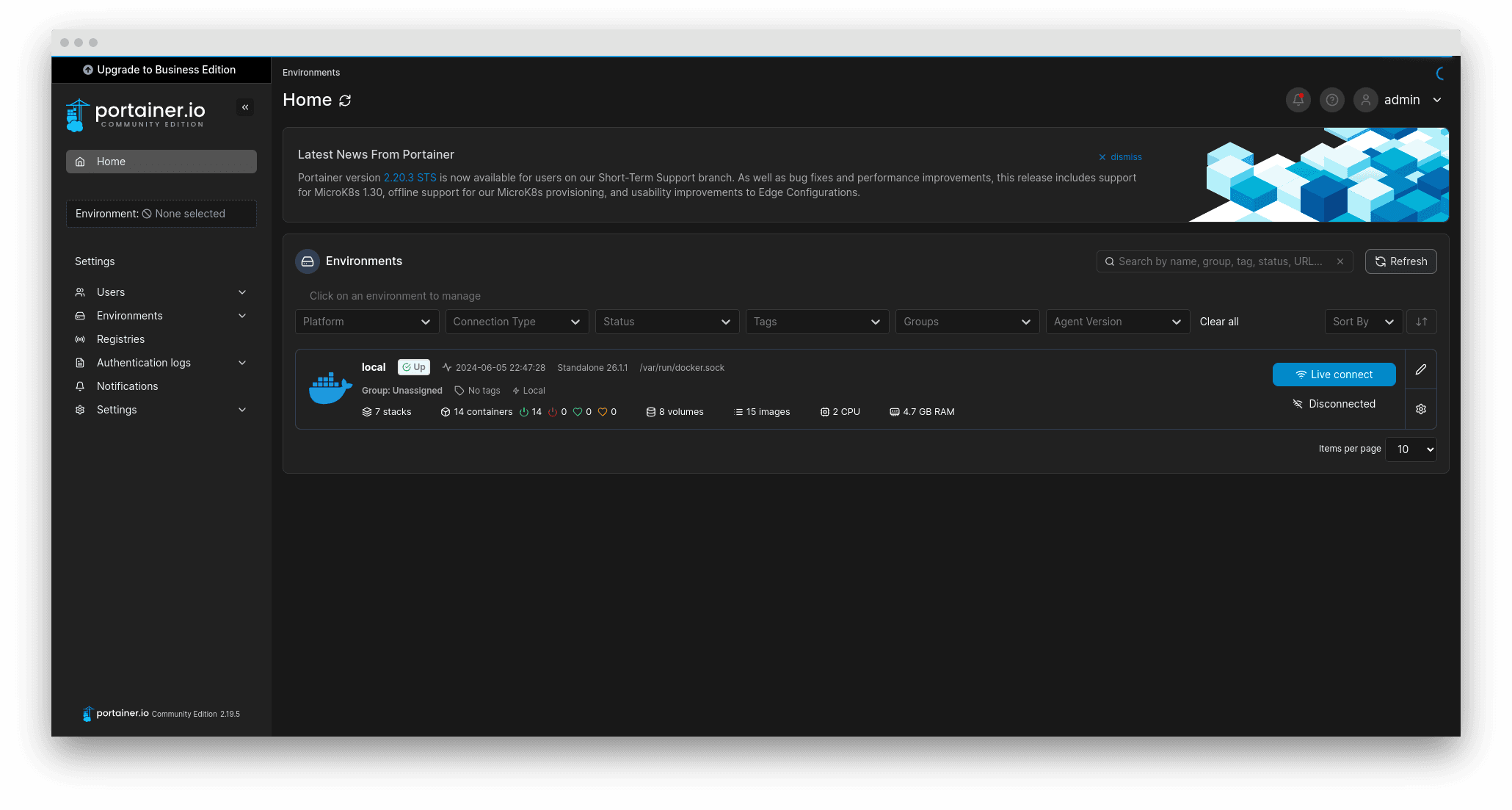Click the Community Edition 2.19.5 footer
The image size is (1512, 810).
(196, 714)
